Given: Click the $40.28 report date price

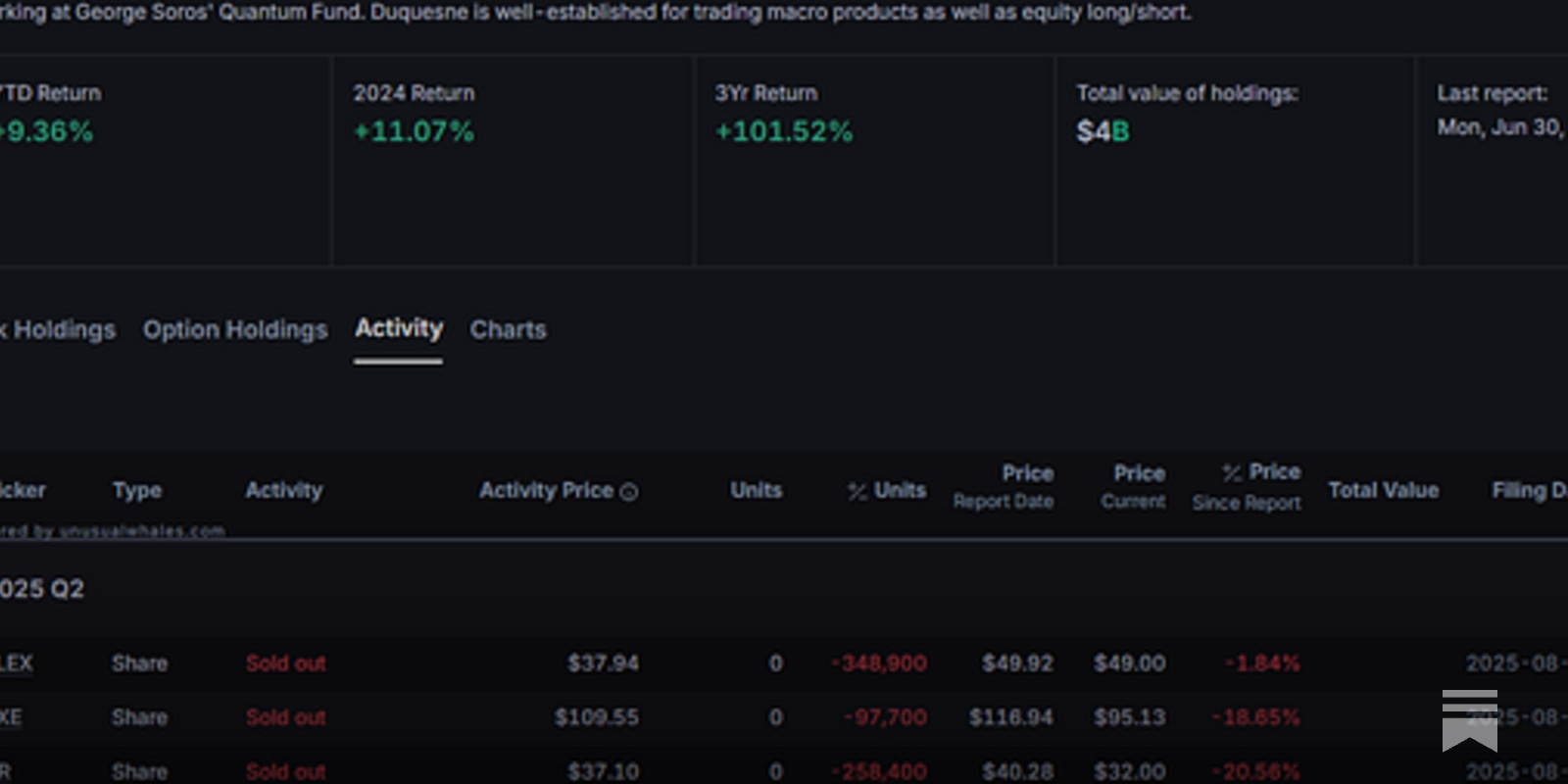Looking at the screenshot, I should 1017,771.
